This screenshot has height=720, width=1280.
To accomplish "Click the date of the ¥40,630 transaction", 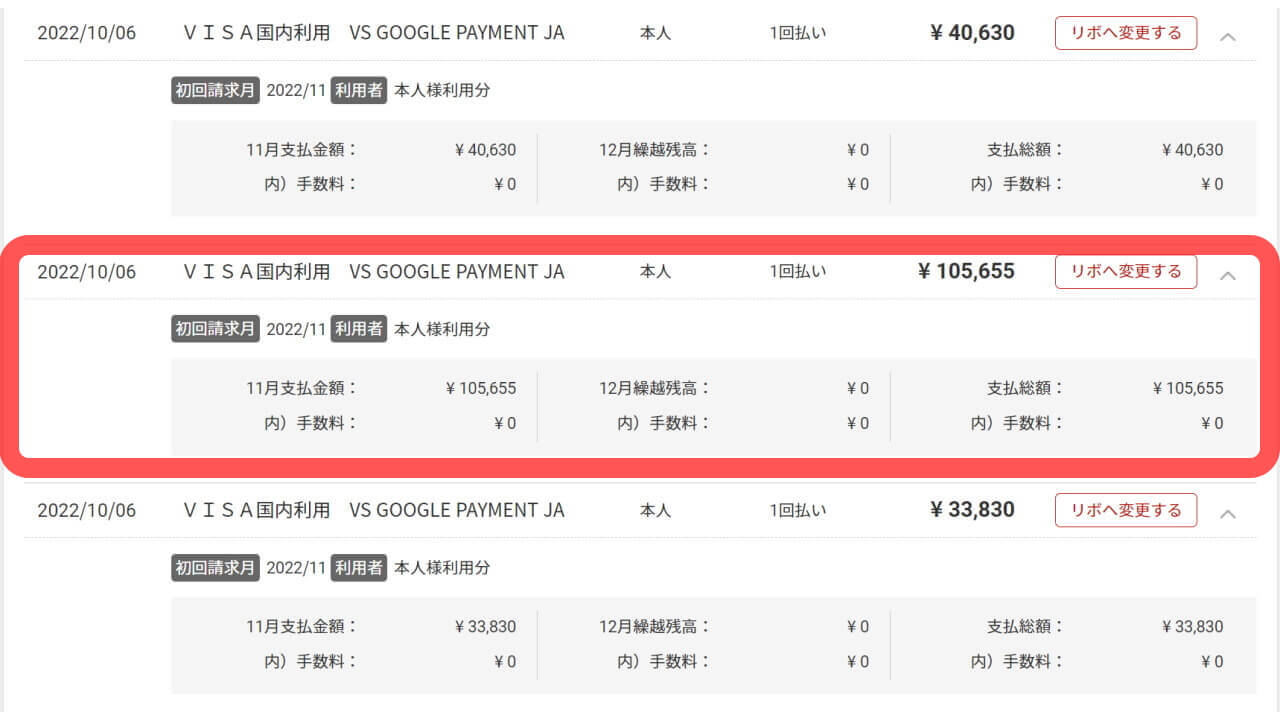I will pos(87,33).
